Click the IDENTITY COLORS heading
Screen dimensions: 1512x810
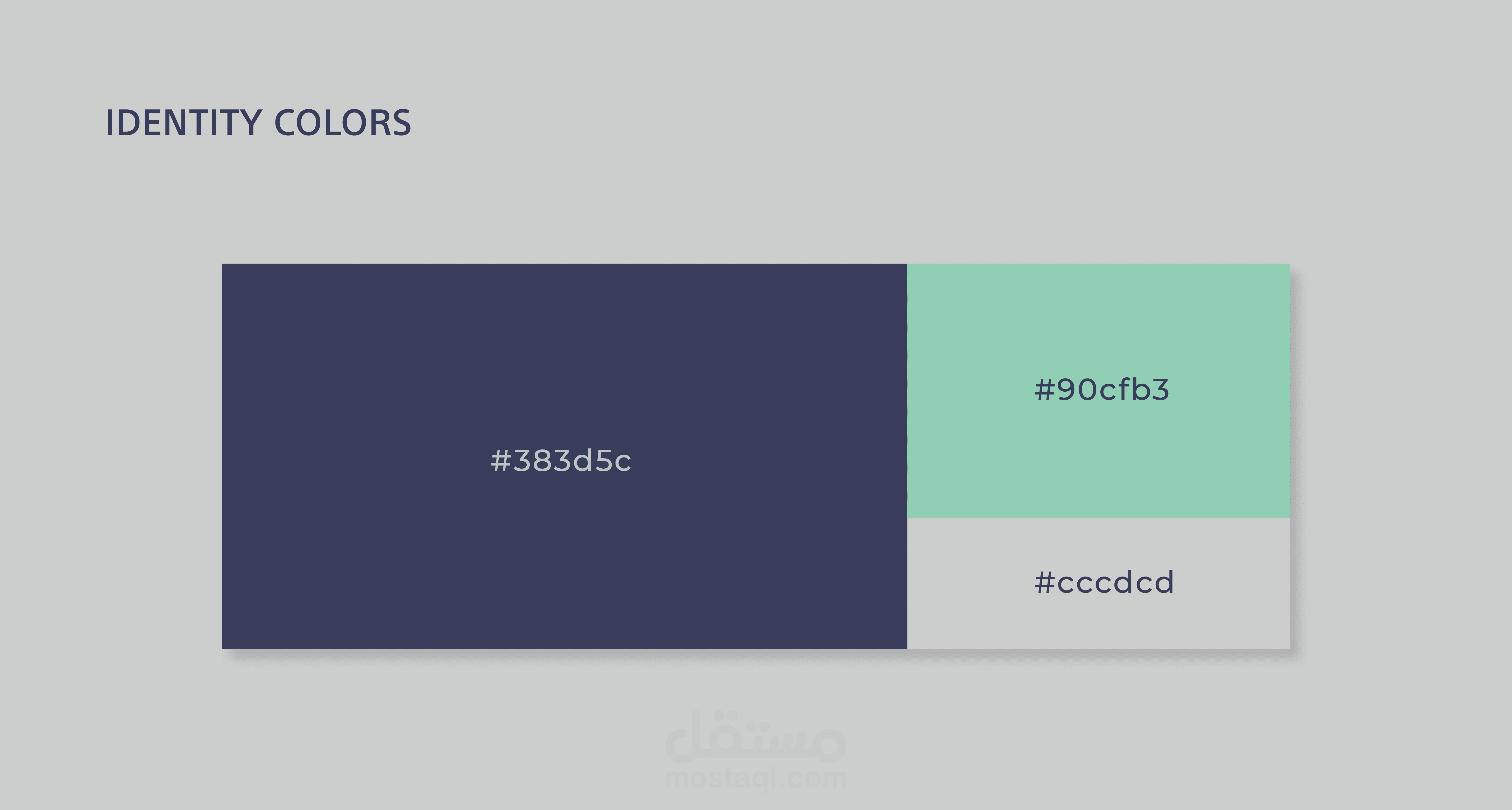pos(258,123)
